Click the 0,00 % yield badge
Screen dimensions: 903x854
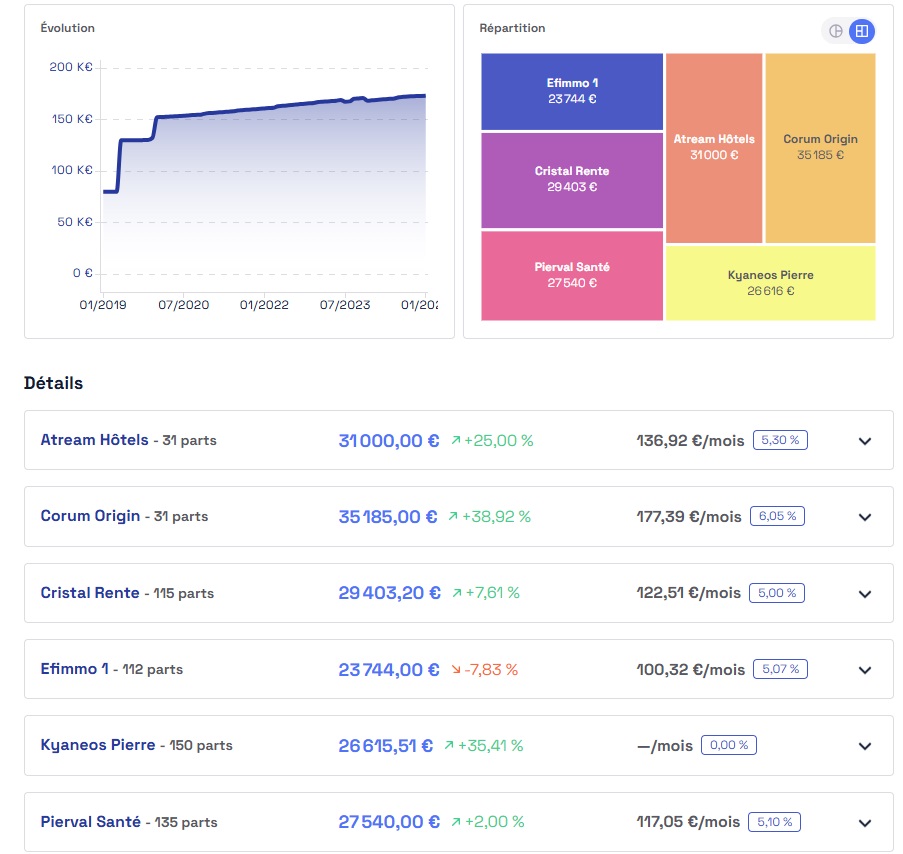pyautogui.click(x=729, y=745)
